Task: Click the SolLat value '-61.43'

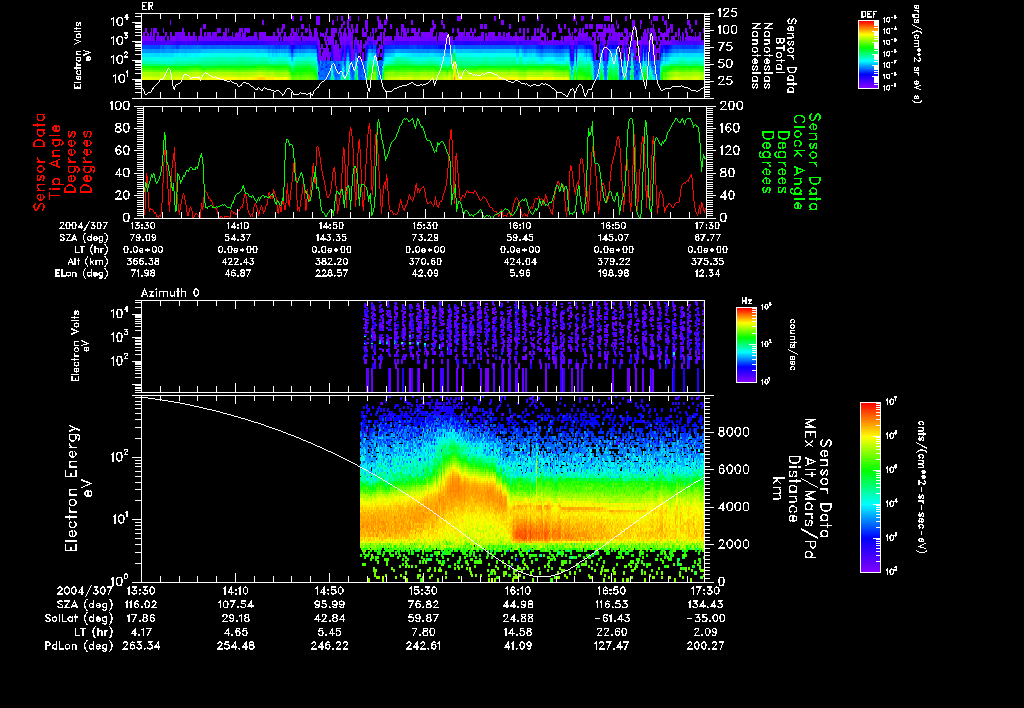Action: tap(611, 619)
